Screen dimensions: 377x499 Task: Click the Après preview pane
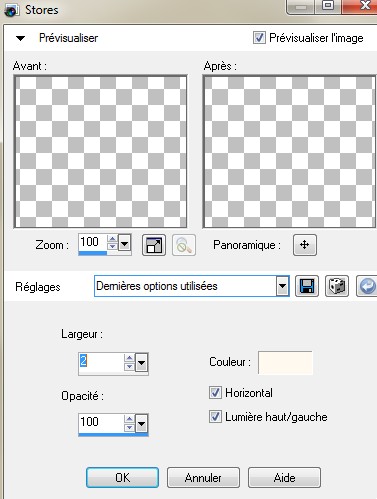pyautogui.click(x=289, y=152)
